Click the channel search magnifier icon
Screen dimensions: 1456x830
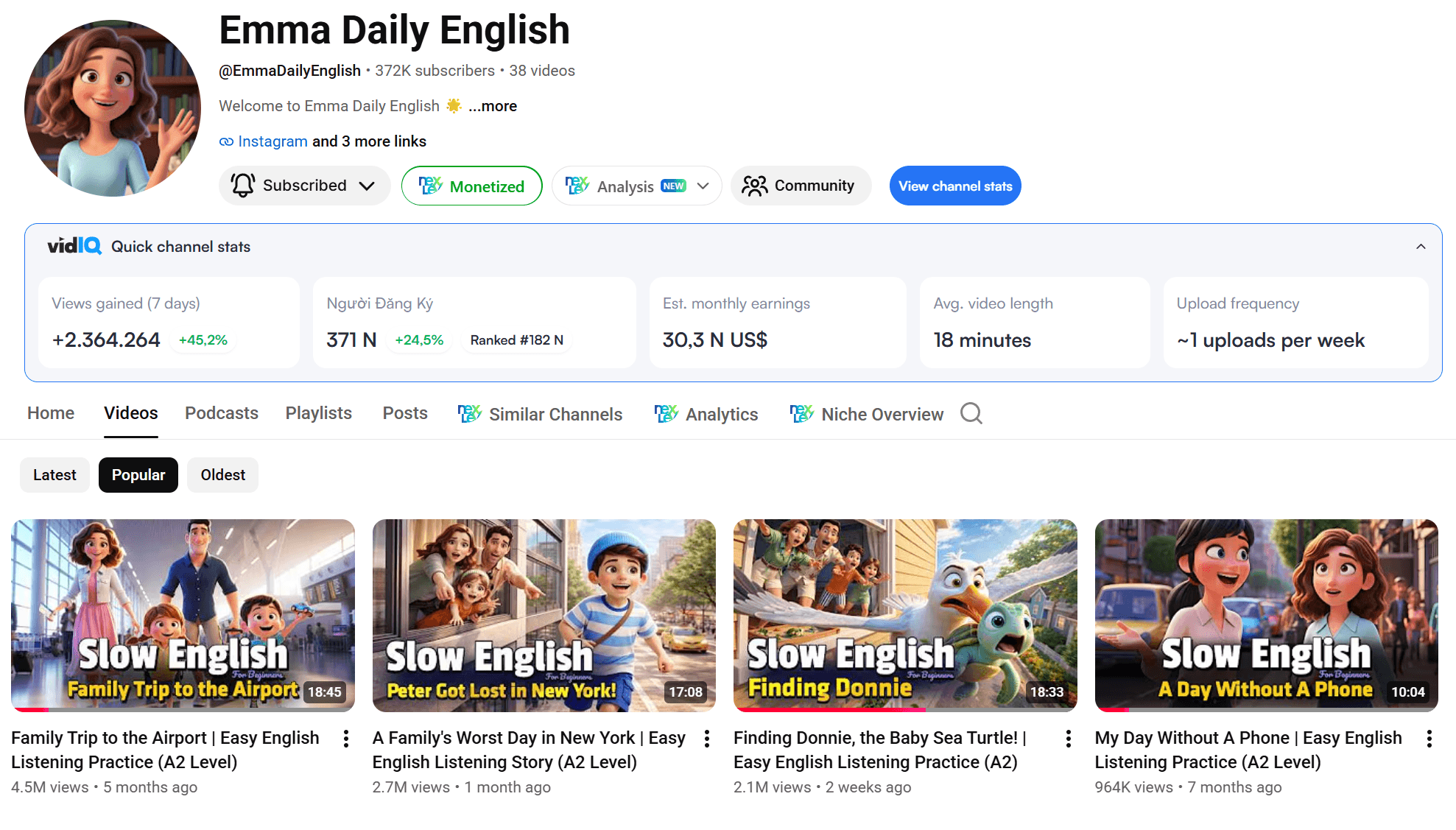tap(971, 413)
